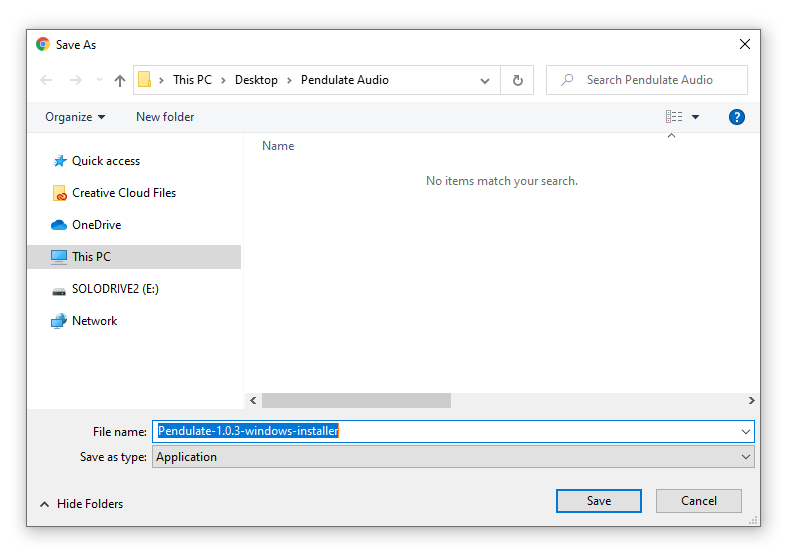Refresh the Pendulate Audio folder
The width and height of the screenshot is (787, 556).
point(517,80)
